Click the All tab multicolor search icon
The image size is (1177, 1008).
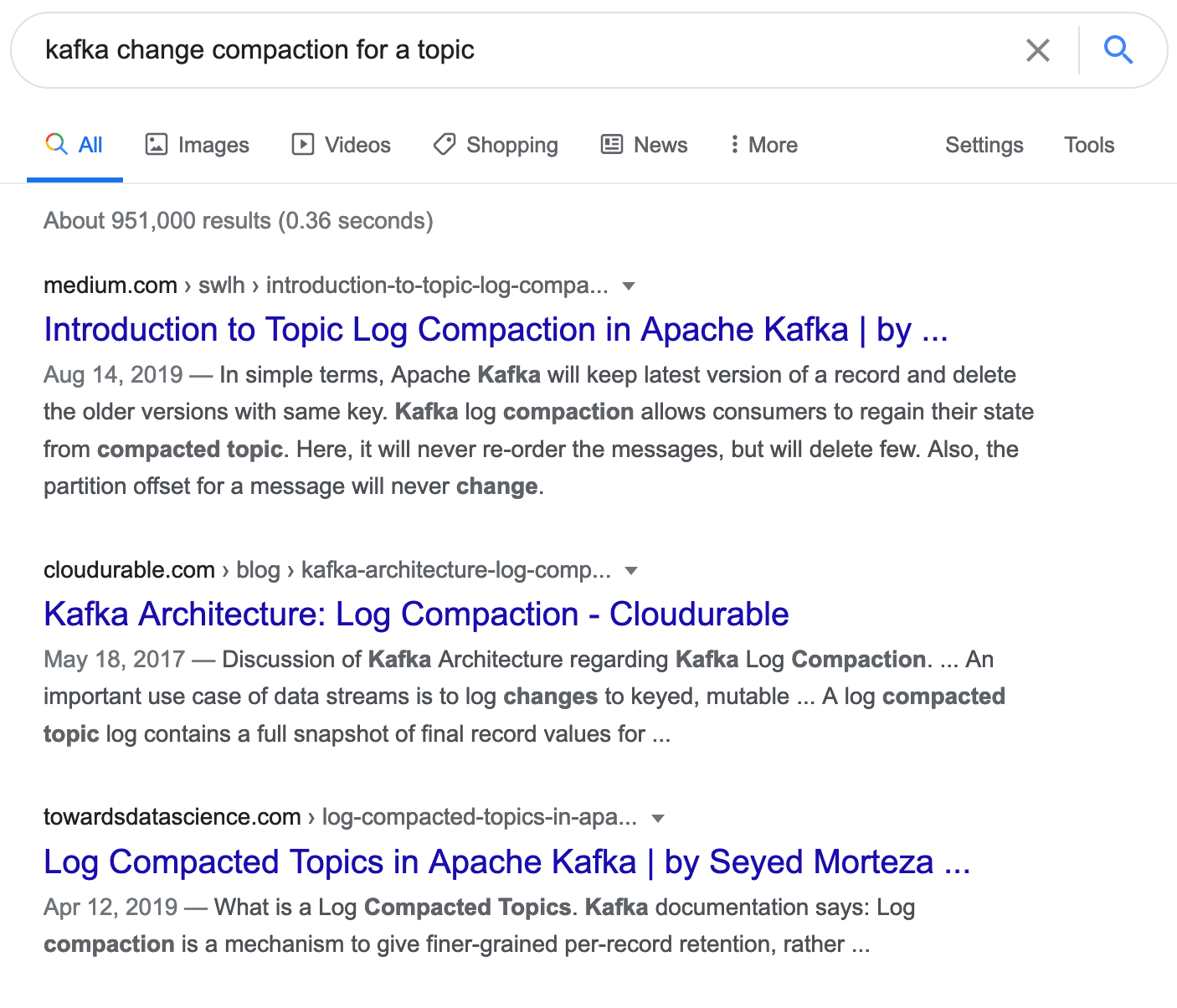[x=56, y=144]
